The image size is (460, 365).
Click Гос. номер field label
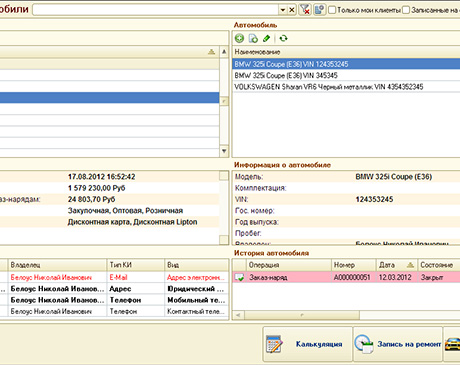pyautogui.click(x=255, y=211)
